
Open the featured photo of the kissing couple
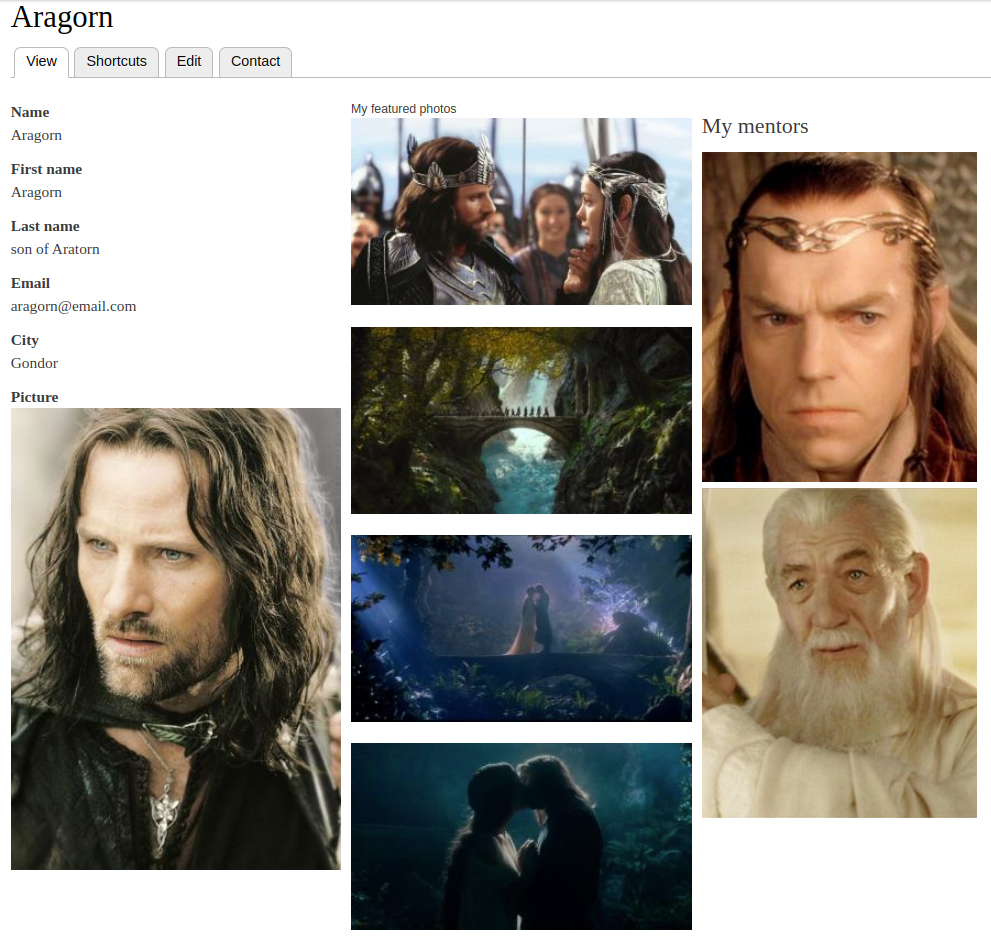[521, 837]
